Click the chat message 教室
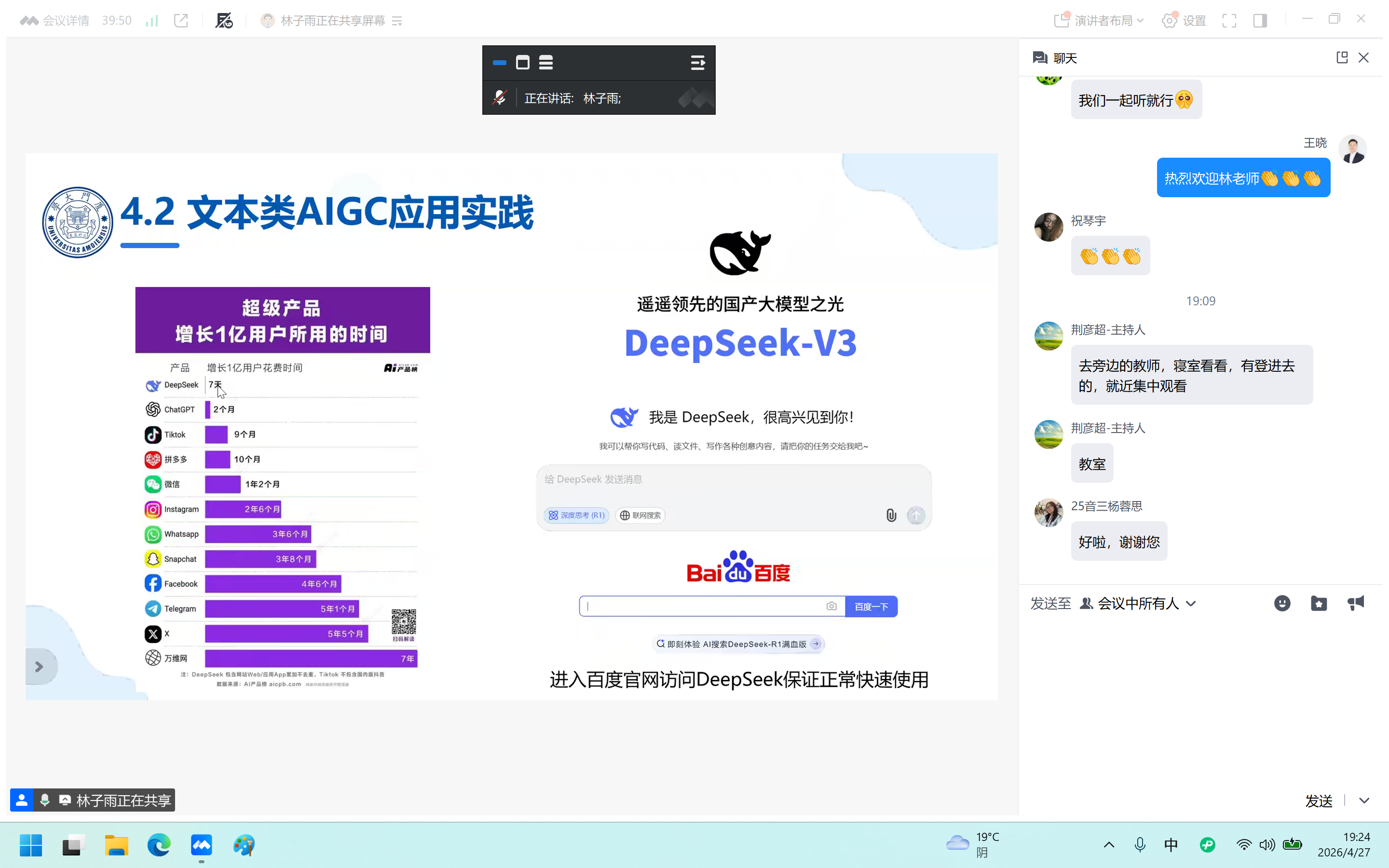Viewport: 1389px width, 868px height. pos(1092,463)
